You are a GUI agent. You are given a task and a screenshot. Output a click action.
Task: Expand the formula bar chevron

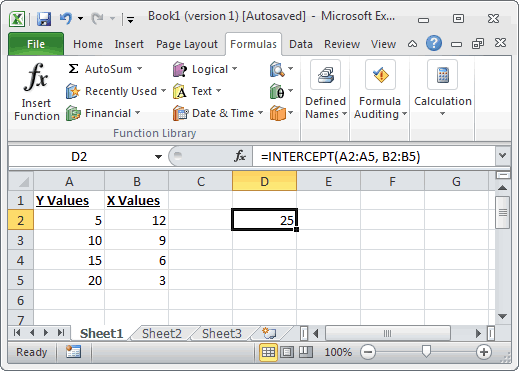502,155
